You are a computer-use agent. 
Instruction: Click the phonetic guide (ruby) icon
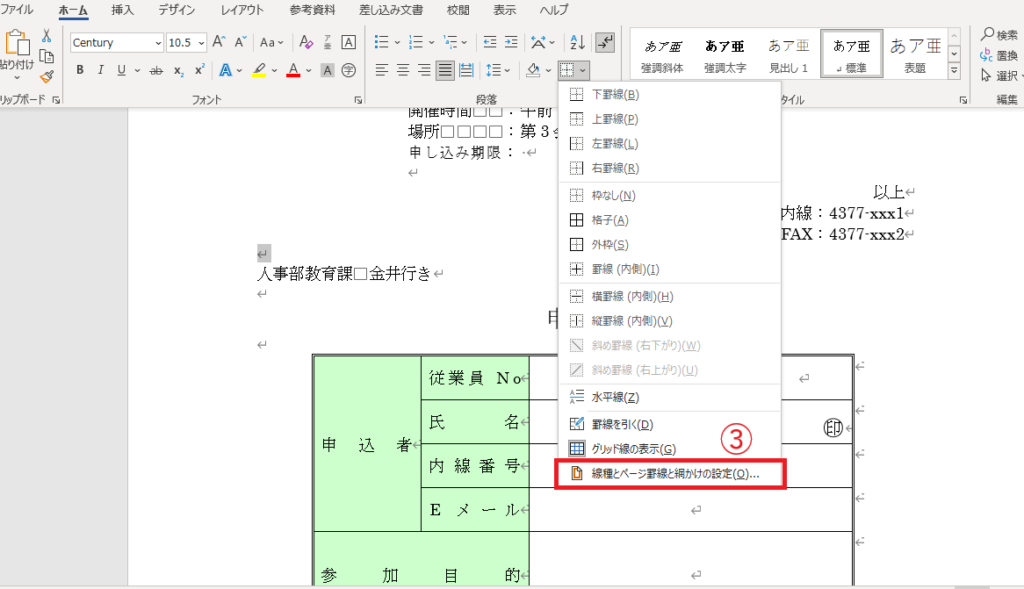[x=328, y=42]
